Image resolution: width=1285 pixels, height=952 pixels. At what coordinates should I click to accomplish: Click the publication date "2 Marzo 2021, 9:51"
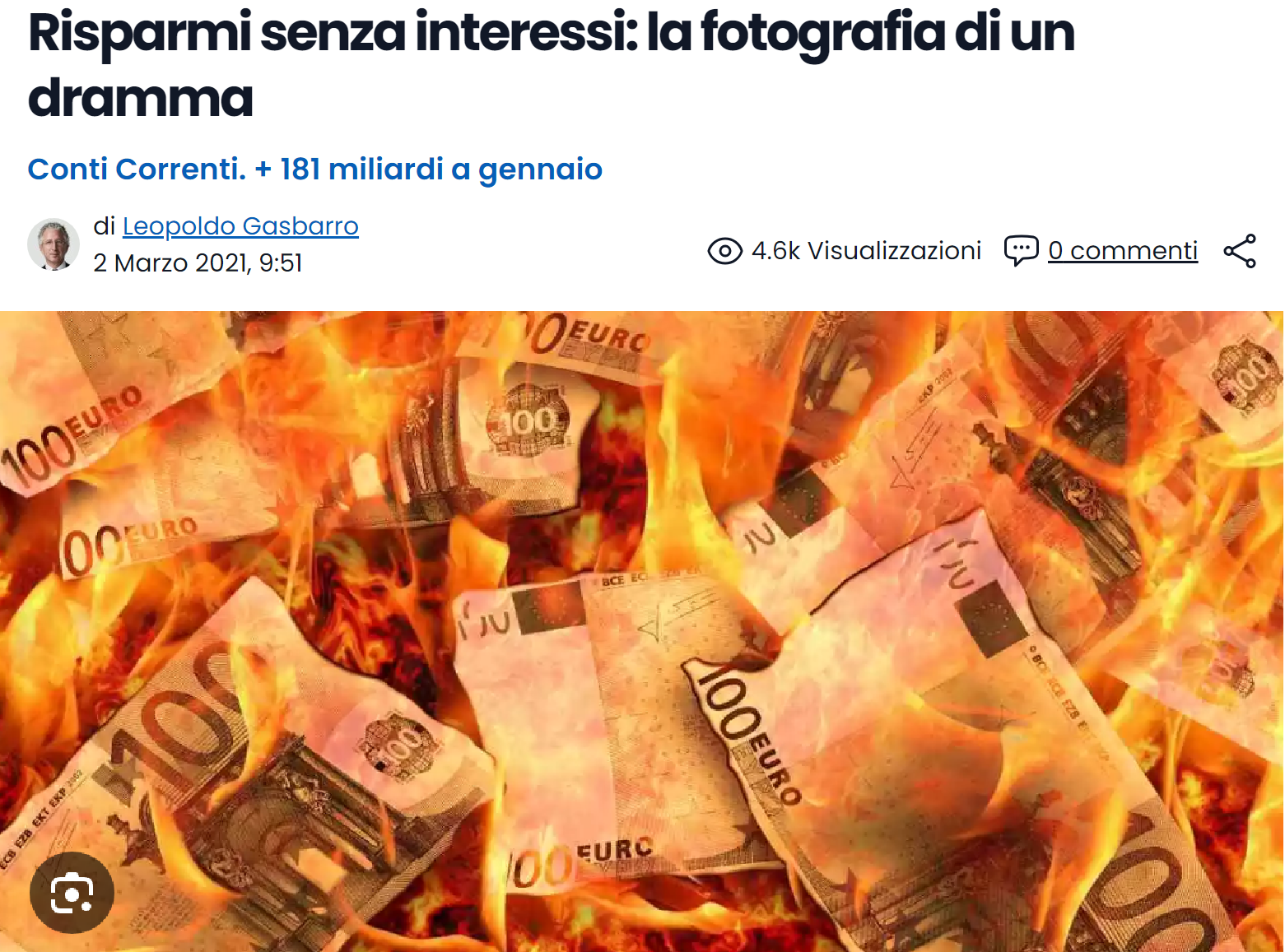(x=198, y=263)
